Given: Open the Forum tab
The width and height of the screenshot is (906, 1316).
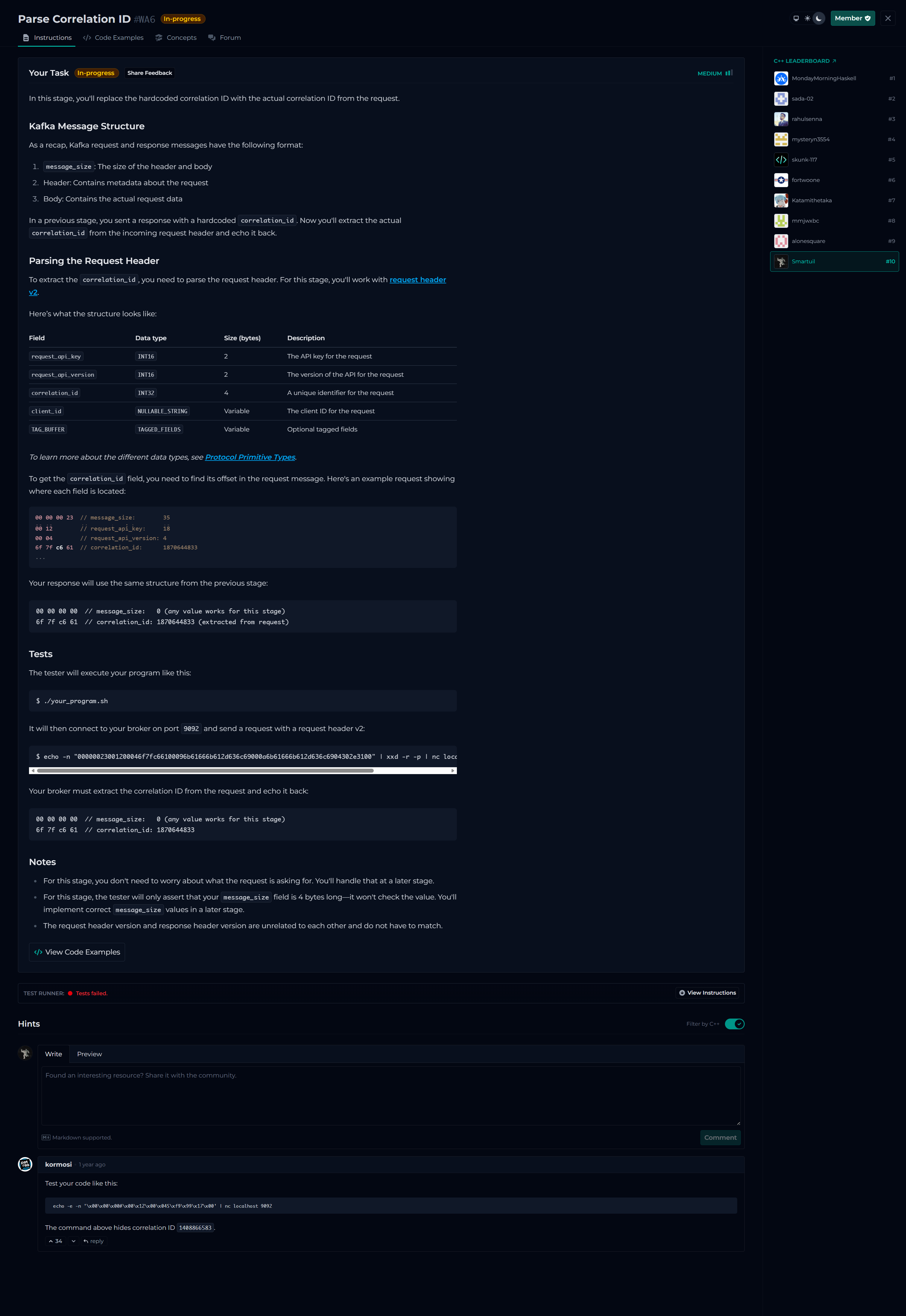Looking at the screenshot, I should click(224, 37).
